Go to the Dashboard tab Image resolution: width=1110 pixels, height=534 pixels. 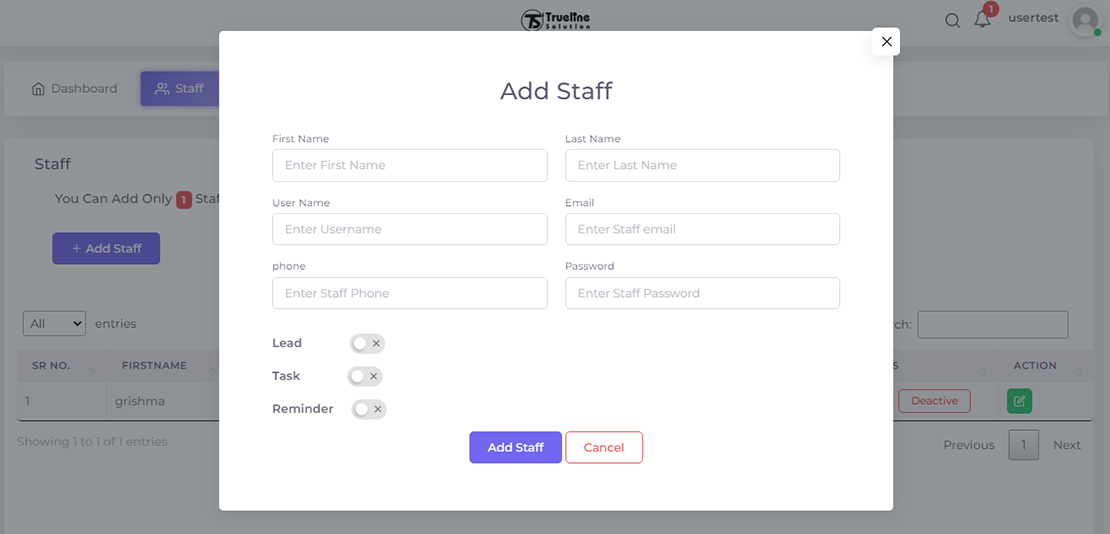(x=74, y=89)
